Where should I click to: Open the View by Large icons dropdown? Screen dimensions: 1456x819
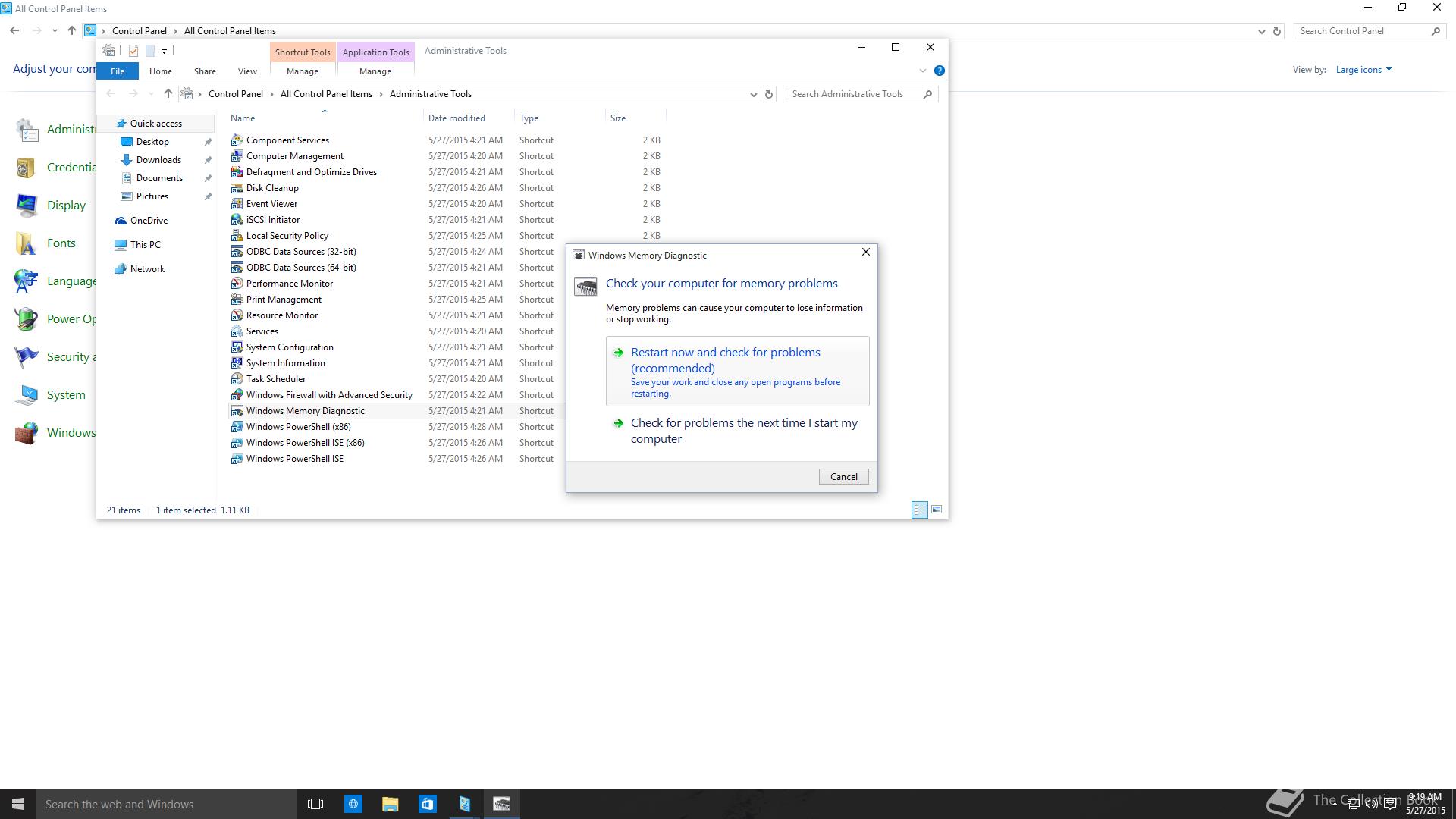click(1363, 70)
